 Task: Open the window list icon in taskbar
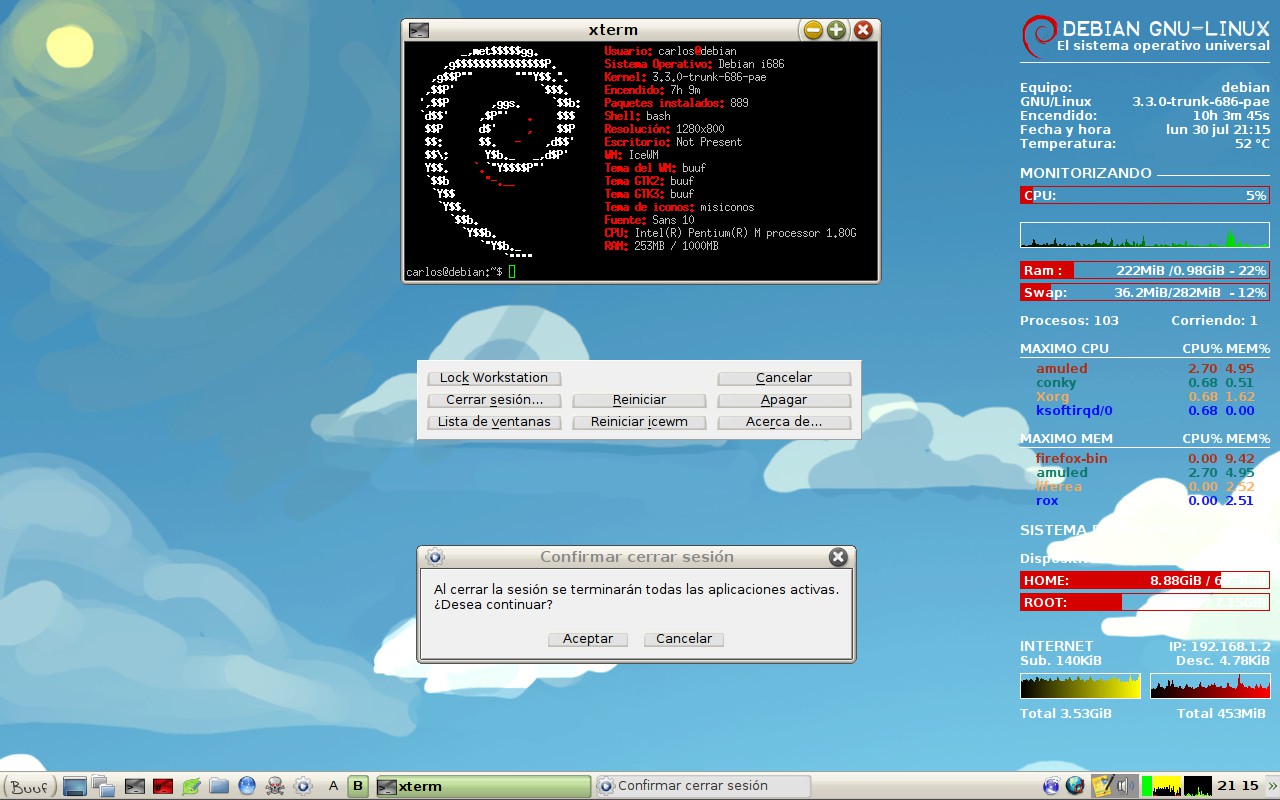pyautogui.click(x=103, y=786)
